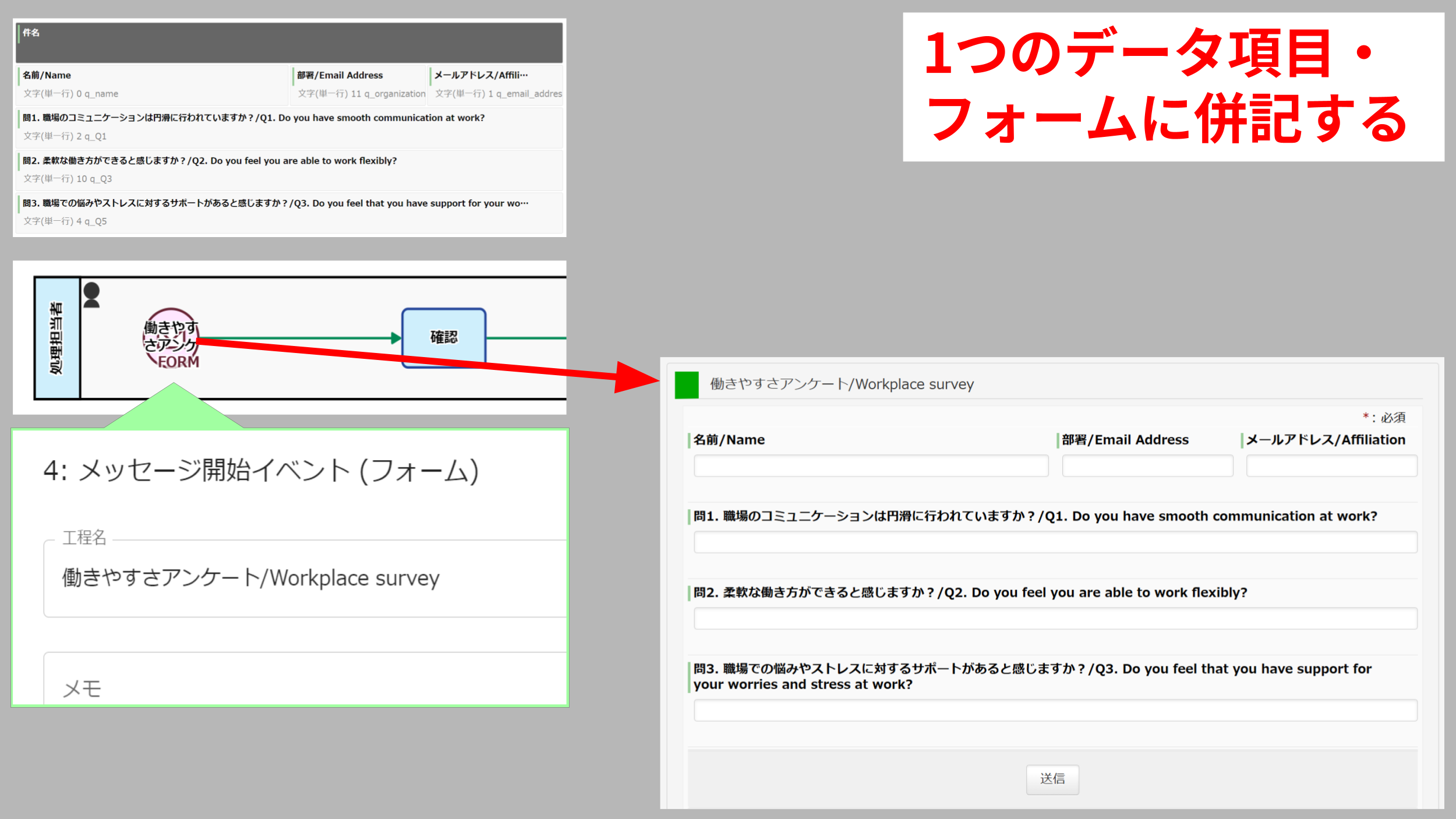Viewport: 1456px width, 819px height.
Task: Click the 送信 submit button
Action: click(1052, 779)
